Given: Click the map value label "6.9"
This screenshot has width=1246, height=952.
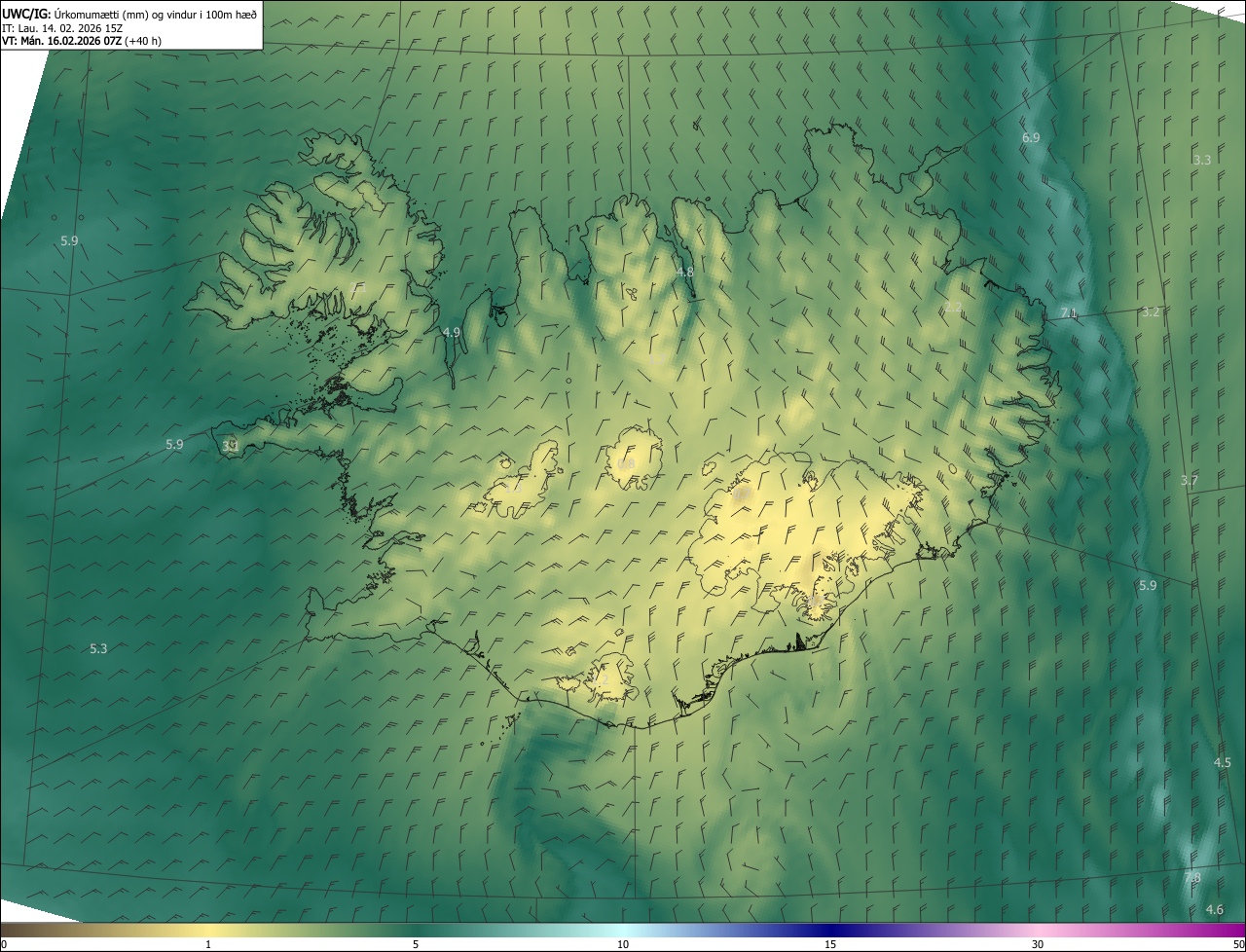Looking at the screenshot, I should pyautogui.click(x=1031, y=138).
